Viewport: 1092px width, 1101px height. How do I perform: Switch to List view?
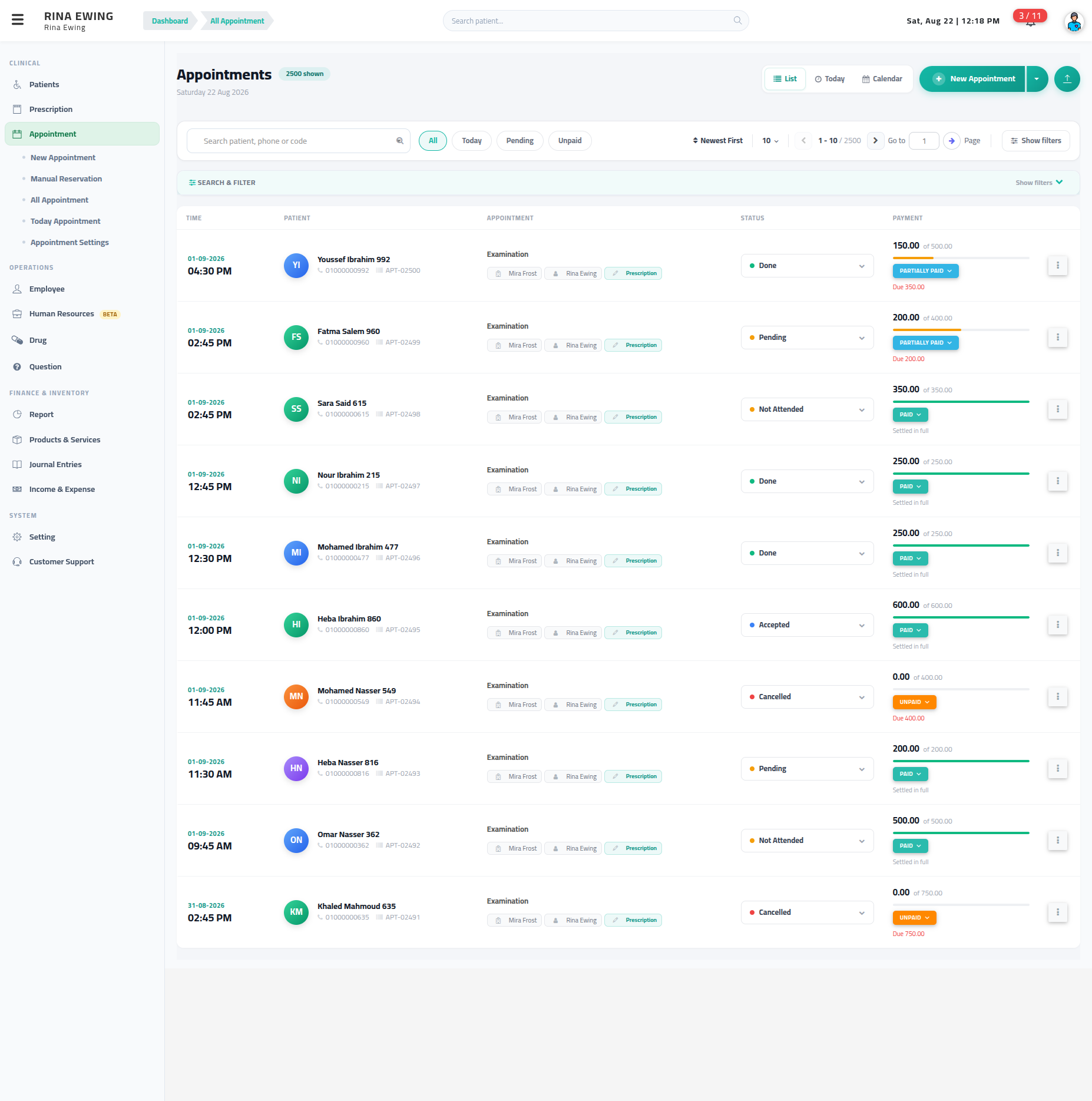(x=785, y=79)
